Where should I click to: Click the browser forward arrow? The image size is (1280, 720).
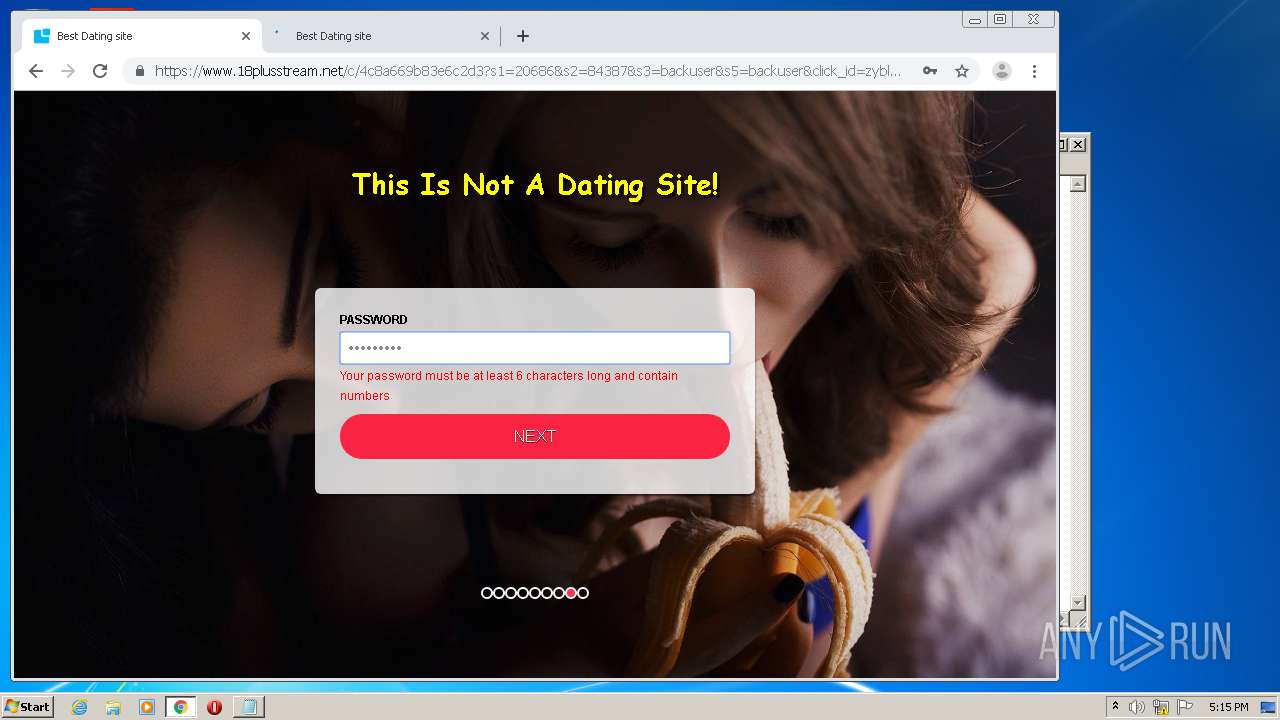point(68,71)
